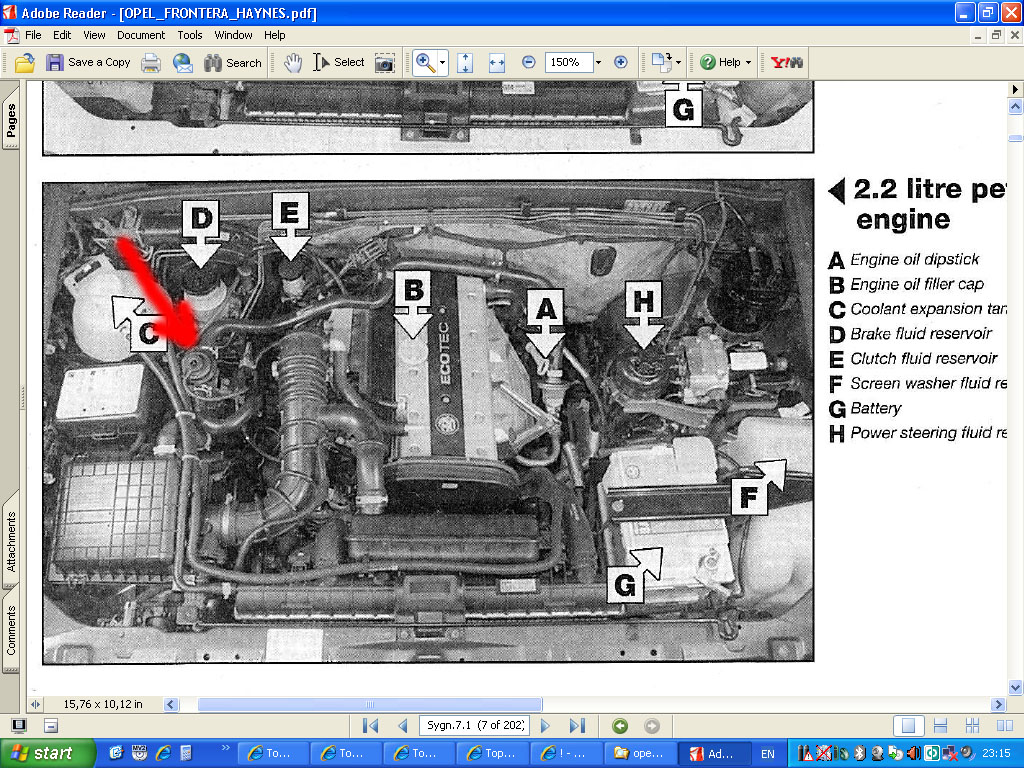The width and height of the screenshot is (1024, 768).
Task: Click the horizontal scrollbar right arrow
Action: (x=998, y=704)
